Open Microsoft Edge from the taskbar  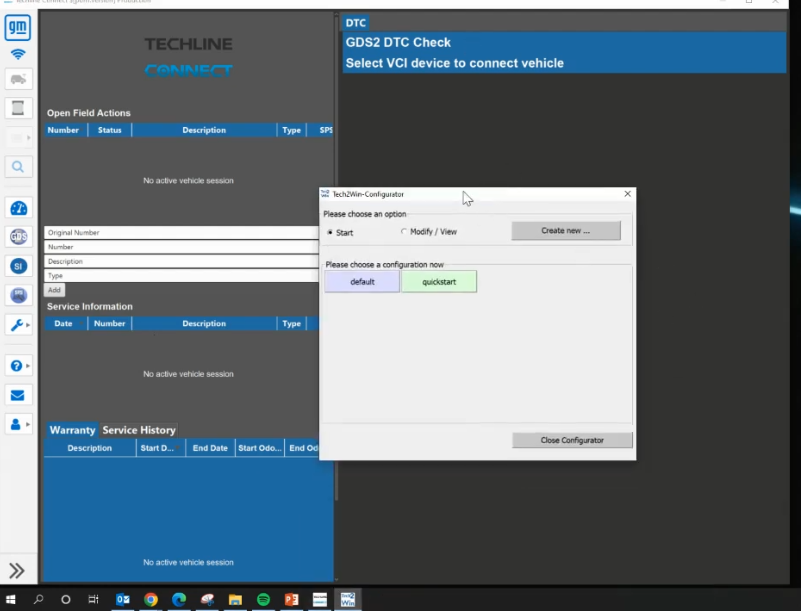(179, 600)
